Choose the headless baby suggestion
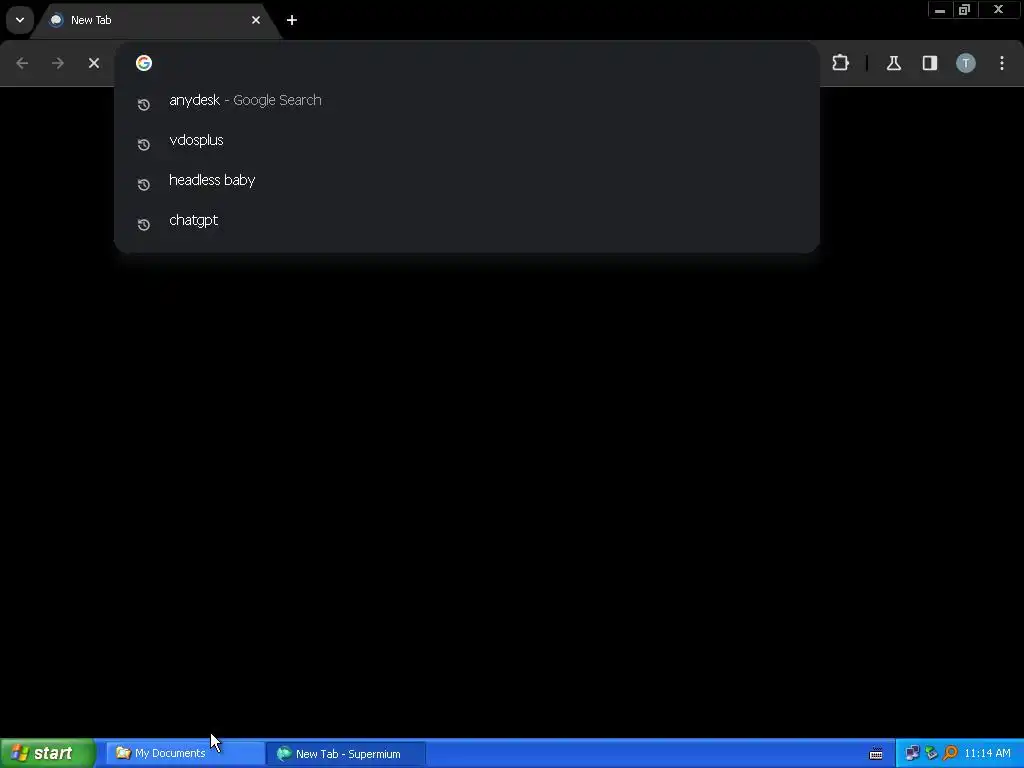This screenshot has height=768, width=1024. [x=466, y=180]
